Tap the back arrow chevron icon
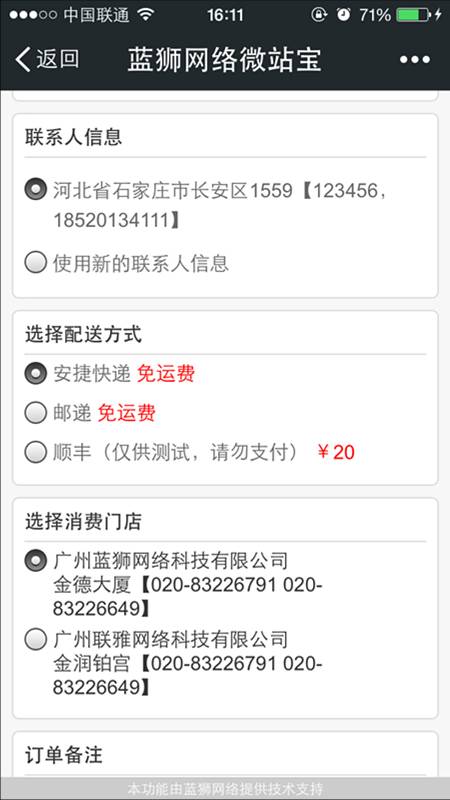450x800 pixels. pyautogui.click(x=22, y=60)
